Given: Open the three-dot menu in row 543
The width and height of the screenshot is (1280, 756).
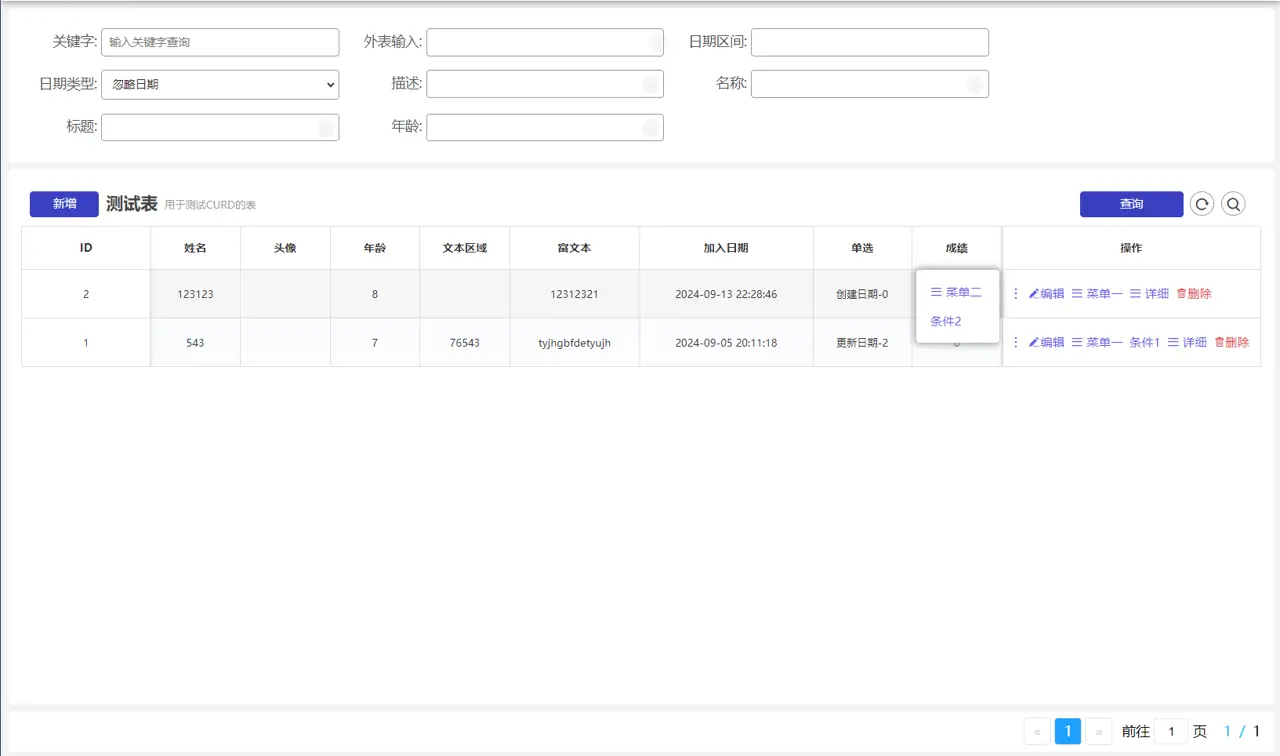Looking at the screenshot, I should (1016, 342).
